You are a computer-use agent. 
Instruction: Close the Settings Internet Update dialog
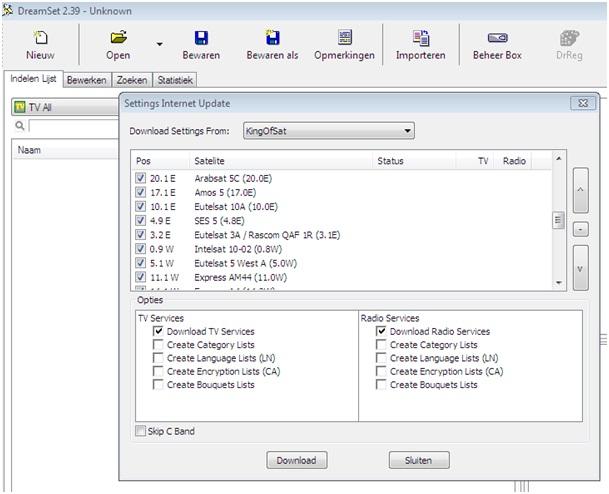[x=583, y=103]
